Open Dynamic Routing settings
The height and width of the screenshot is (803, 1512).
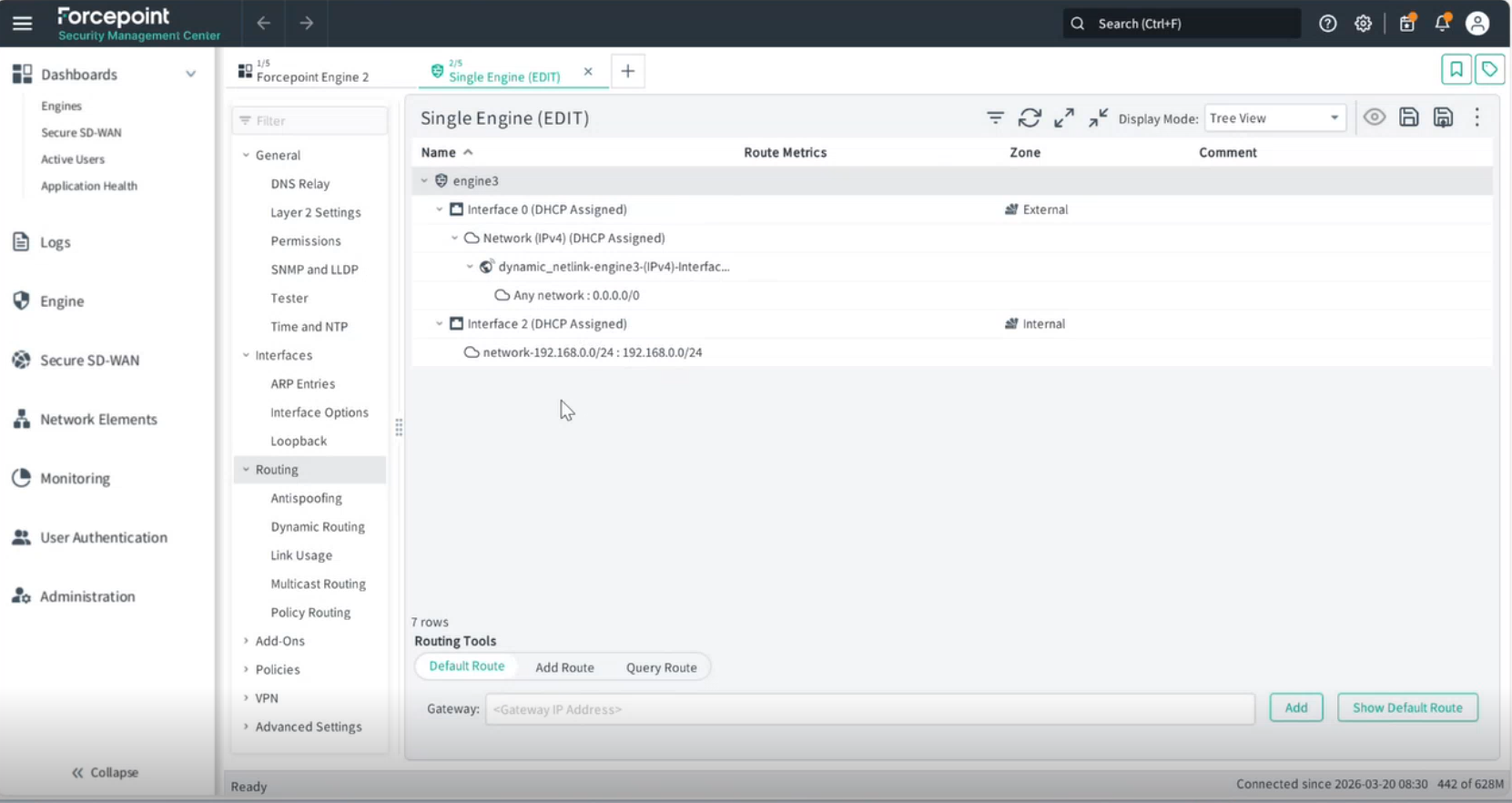coord(317,527)
